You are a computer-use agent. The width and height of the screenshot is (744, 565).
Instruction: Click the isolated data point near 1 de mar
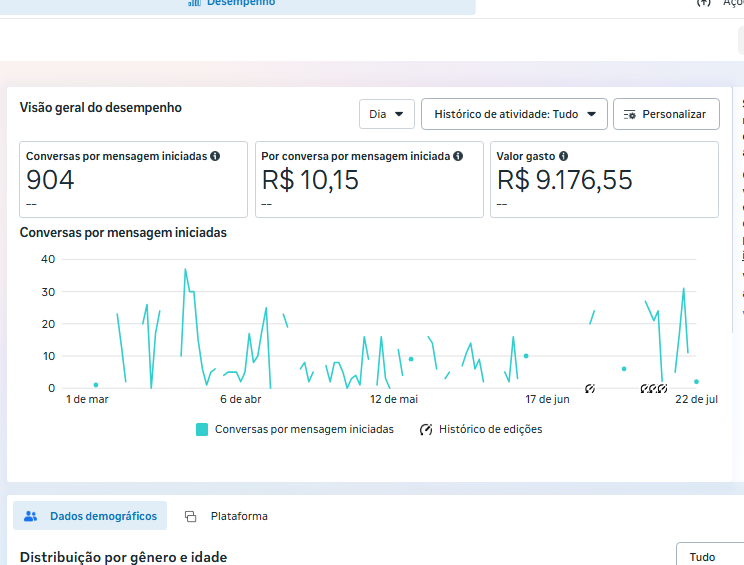96,385
